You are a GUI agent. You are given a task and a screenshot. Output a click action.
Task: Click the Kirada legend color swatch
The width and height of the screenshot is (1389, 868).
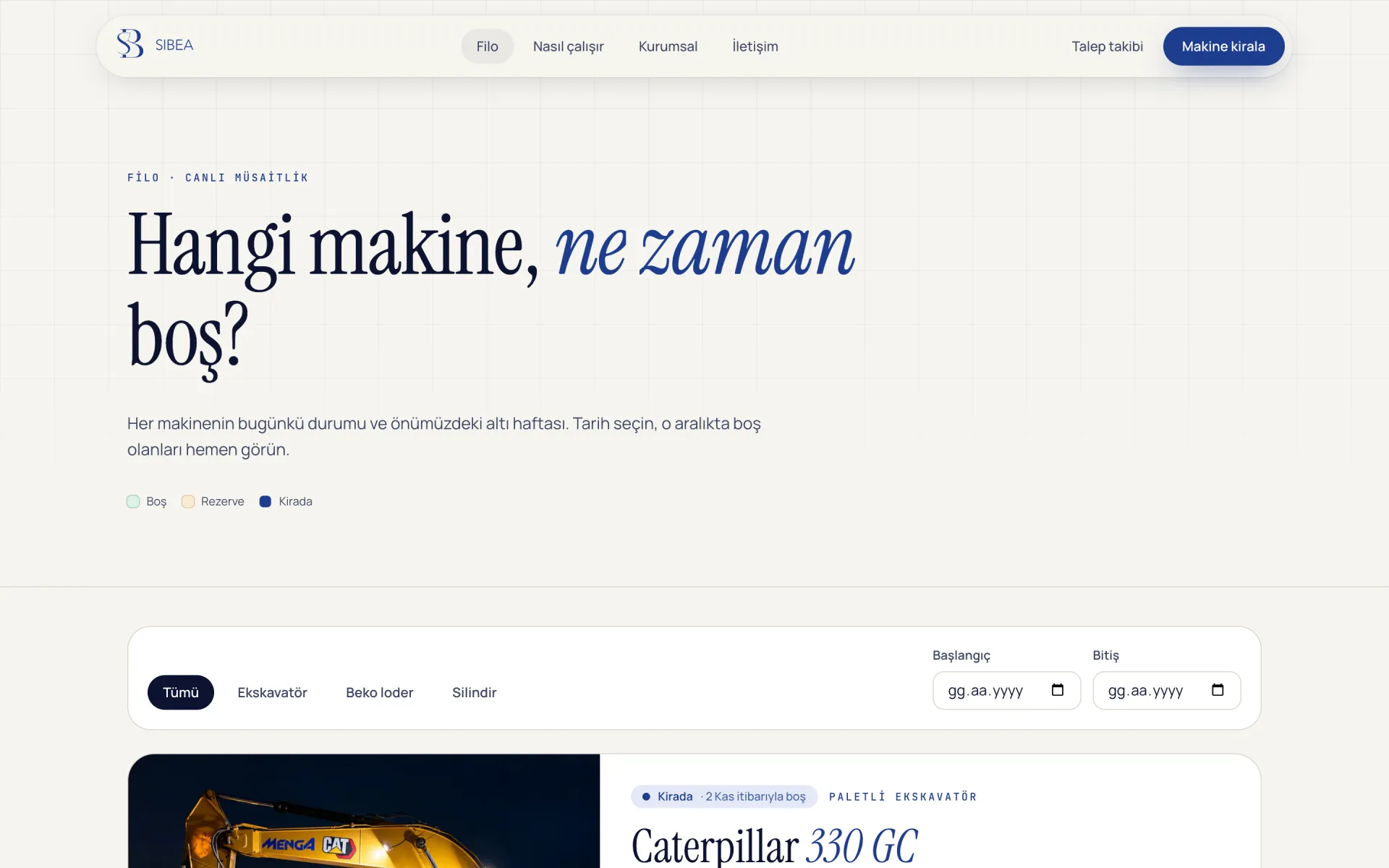(x=266, y=501)
